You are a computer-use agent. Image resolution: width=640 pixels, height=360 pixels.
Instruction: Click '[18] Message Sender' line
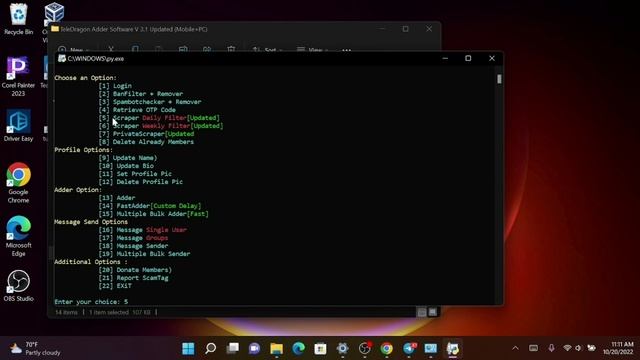[x=133, y=246]
